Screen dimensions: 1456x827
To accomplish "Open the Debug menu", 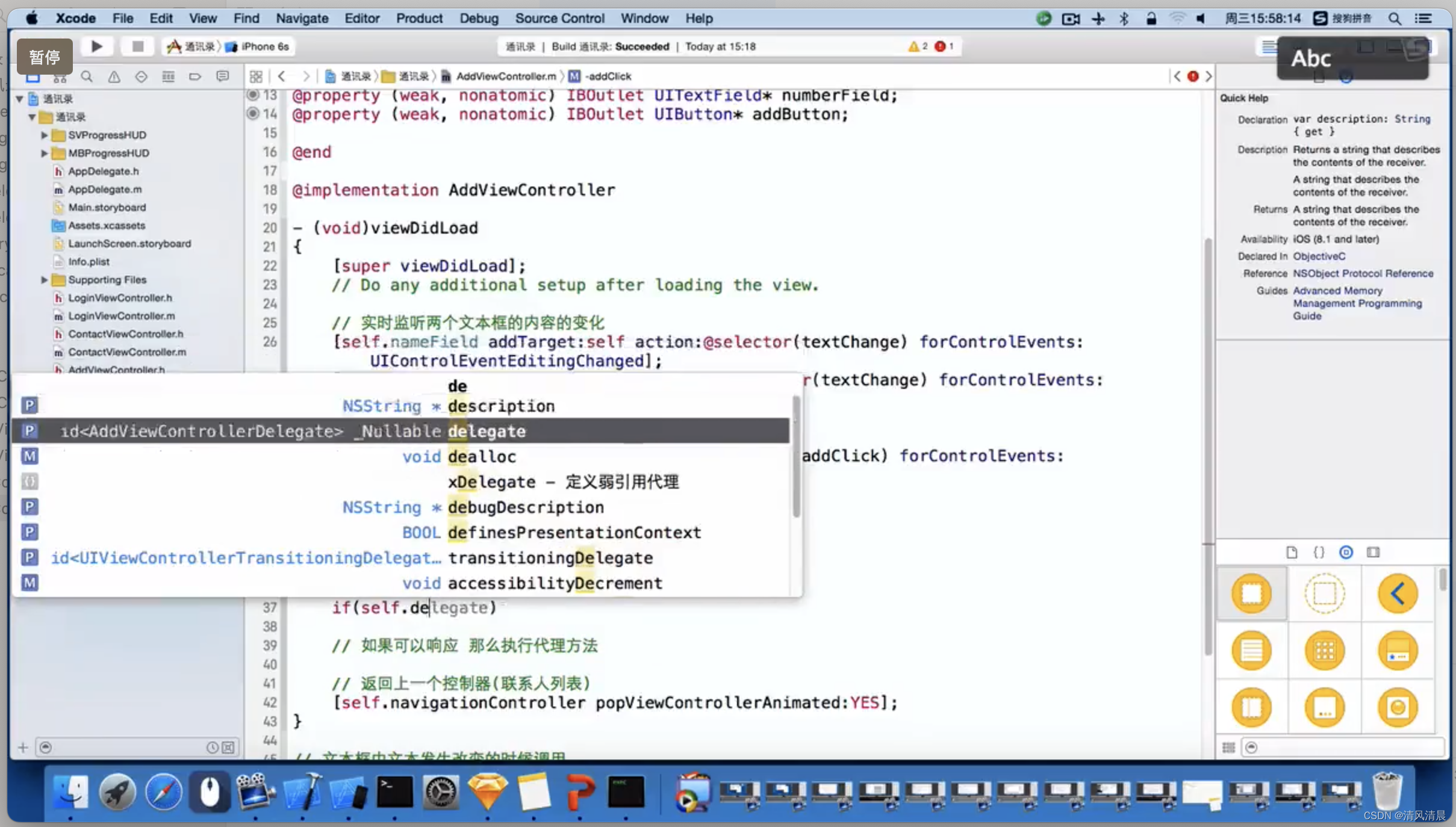I will (479, 18).
